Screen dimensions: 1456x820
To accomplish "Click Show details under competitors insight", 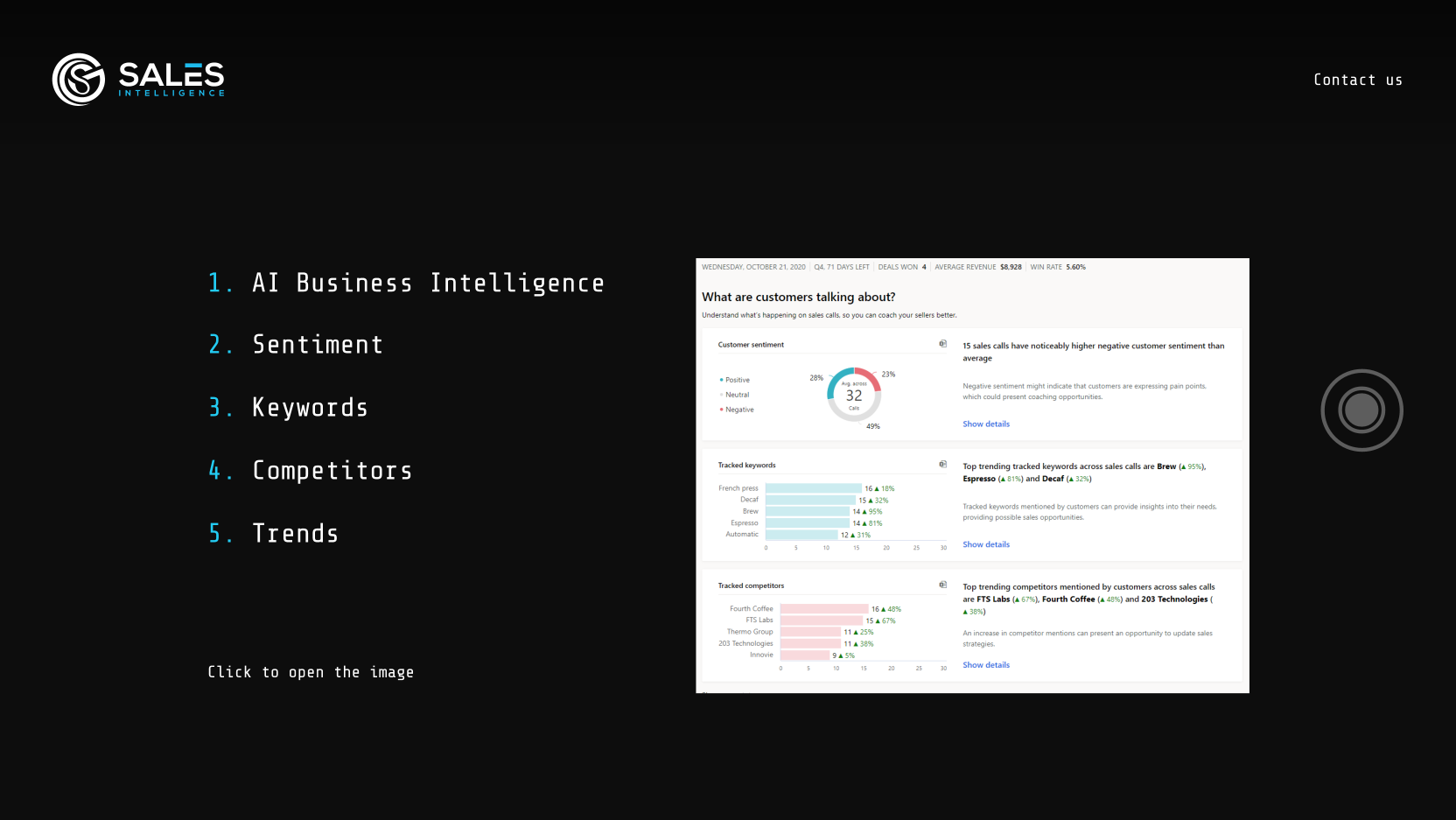I will (986, 665).
